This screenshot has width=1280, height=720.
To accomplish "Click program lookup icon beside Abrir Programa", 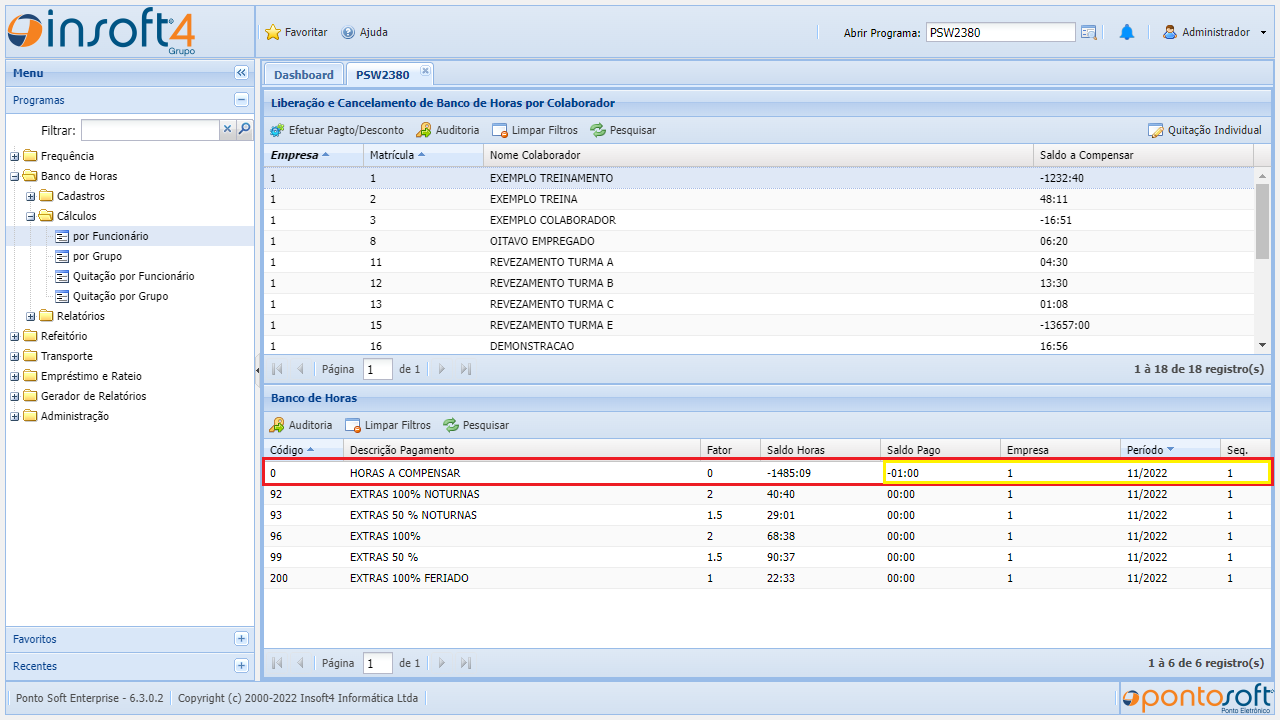I will 1089,32.
